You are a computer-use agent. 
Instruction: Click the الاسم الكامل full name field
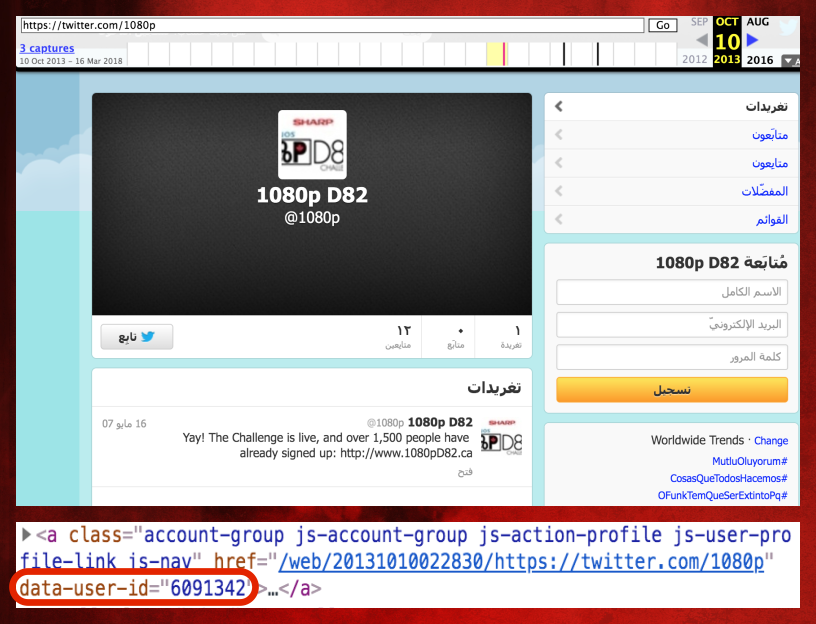click(672, 292)
